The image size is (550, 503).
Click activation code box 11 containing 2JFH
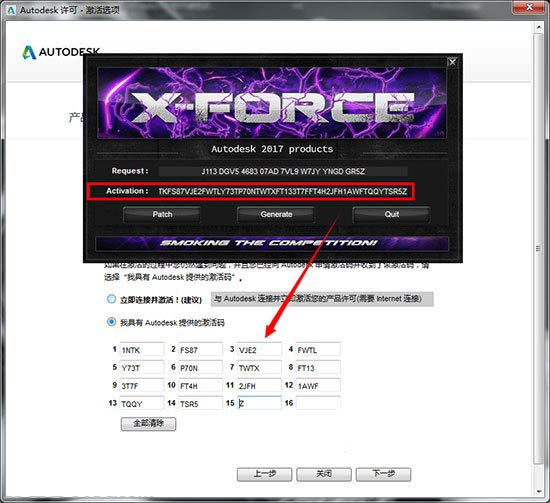pyautogui.click(x=259, y=386)
